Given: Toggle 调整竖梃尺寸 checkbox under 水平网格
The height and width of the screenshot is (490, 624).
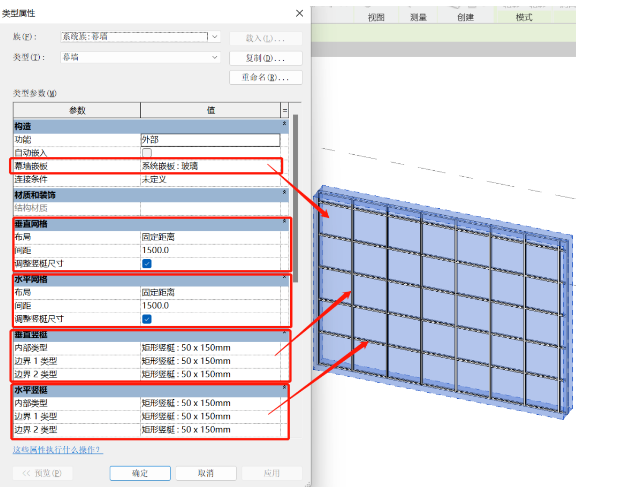Looking at the screenshot, I should [147, 319].
